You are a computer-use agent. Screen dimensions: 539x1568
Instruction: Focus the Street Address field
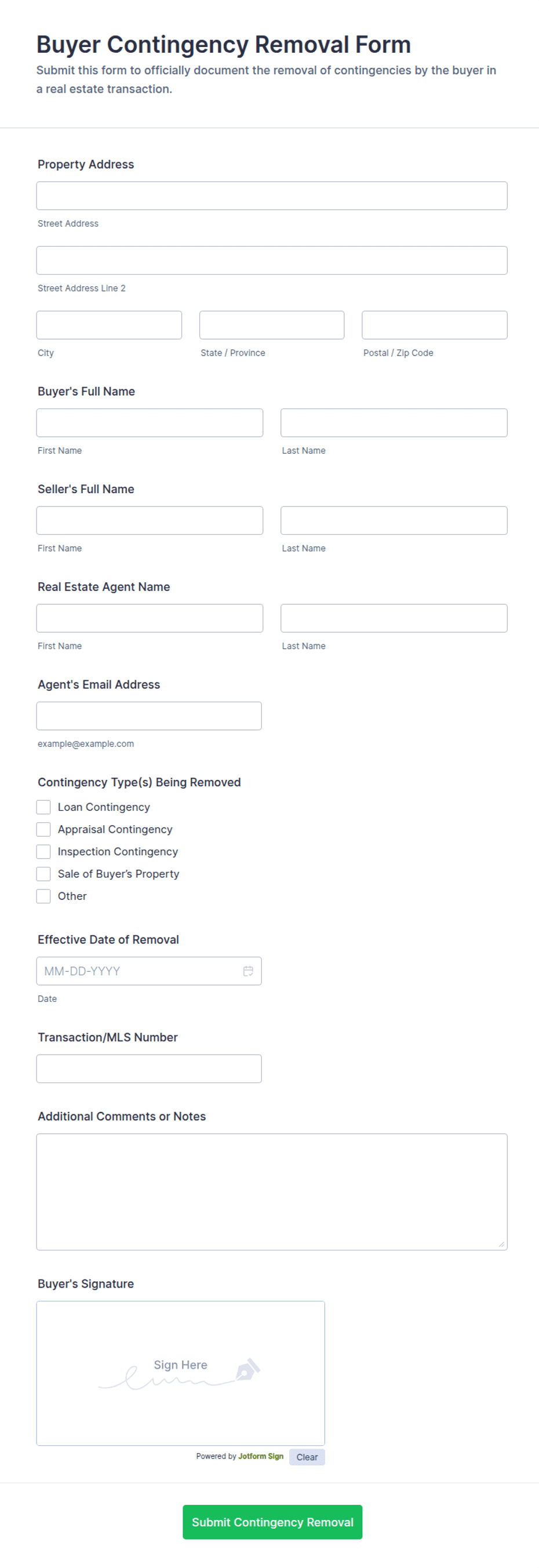tap(272, 196)
